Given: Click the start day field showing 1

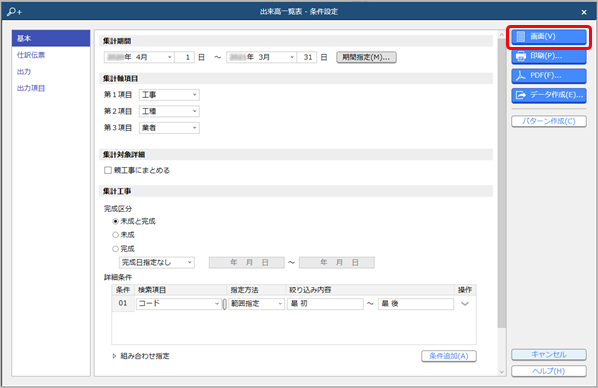Looking at the screenshot, I should (x=185, y=57).
